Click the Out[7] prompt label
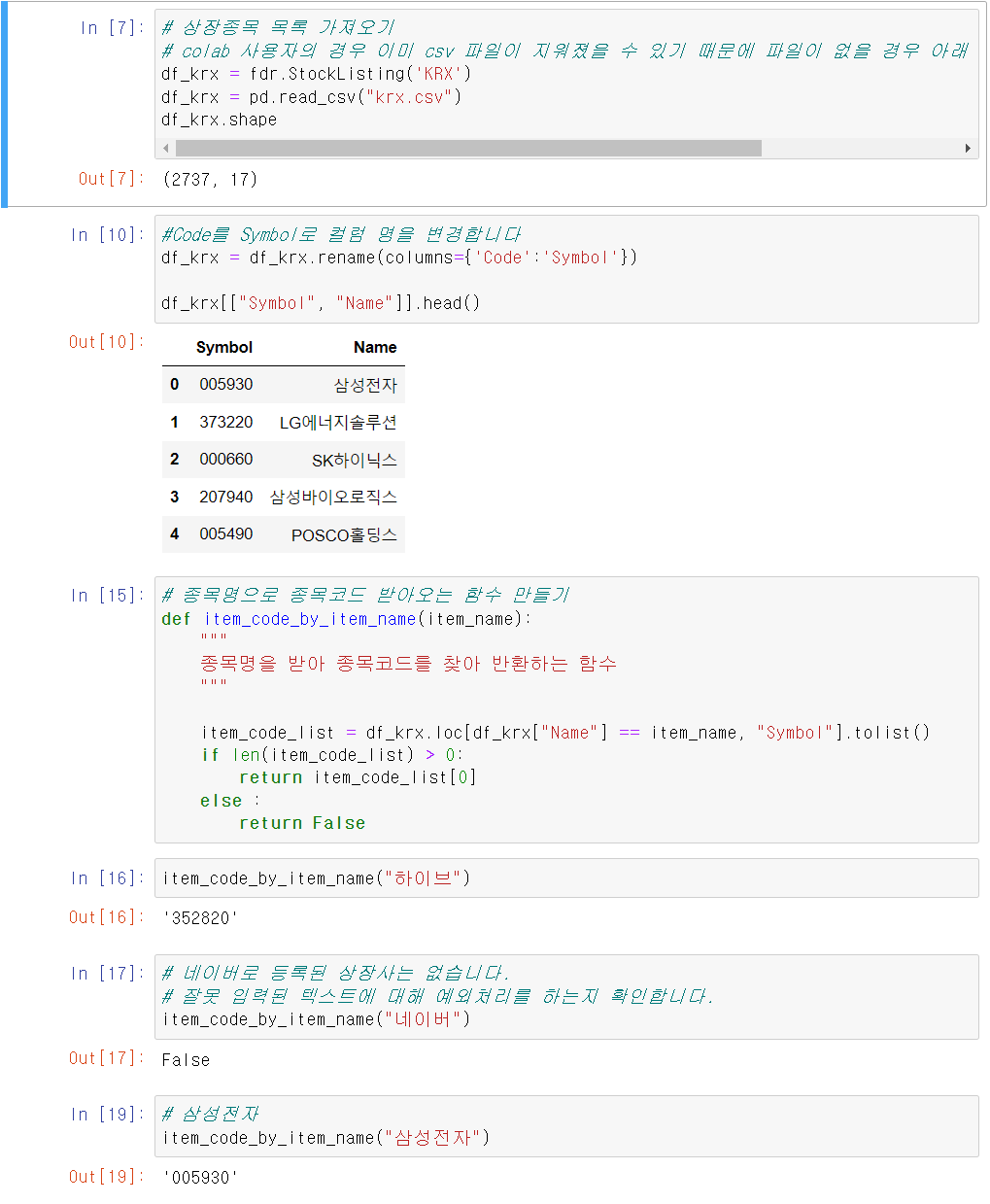 click(x=112, y=179)
